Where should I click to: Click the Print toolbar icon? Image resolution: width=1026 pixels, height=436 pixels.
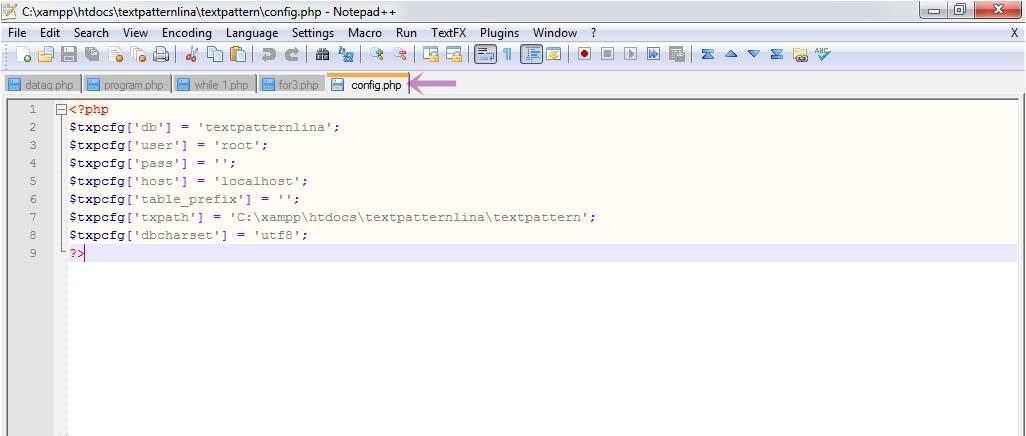pyautogui.click(x=161, y=55)
